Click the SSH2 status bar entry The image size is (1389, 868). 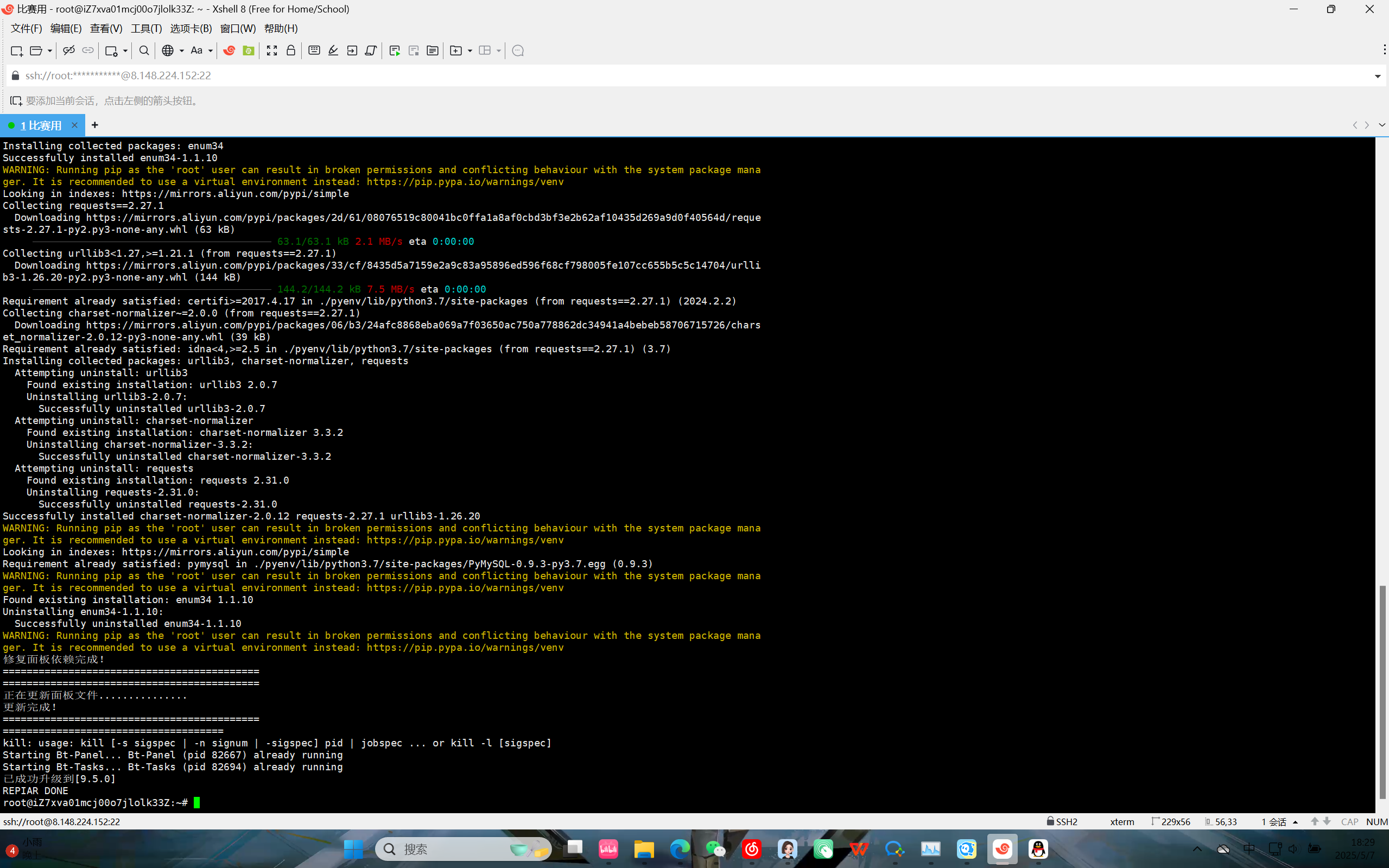(1062, 821)
